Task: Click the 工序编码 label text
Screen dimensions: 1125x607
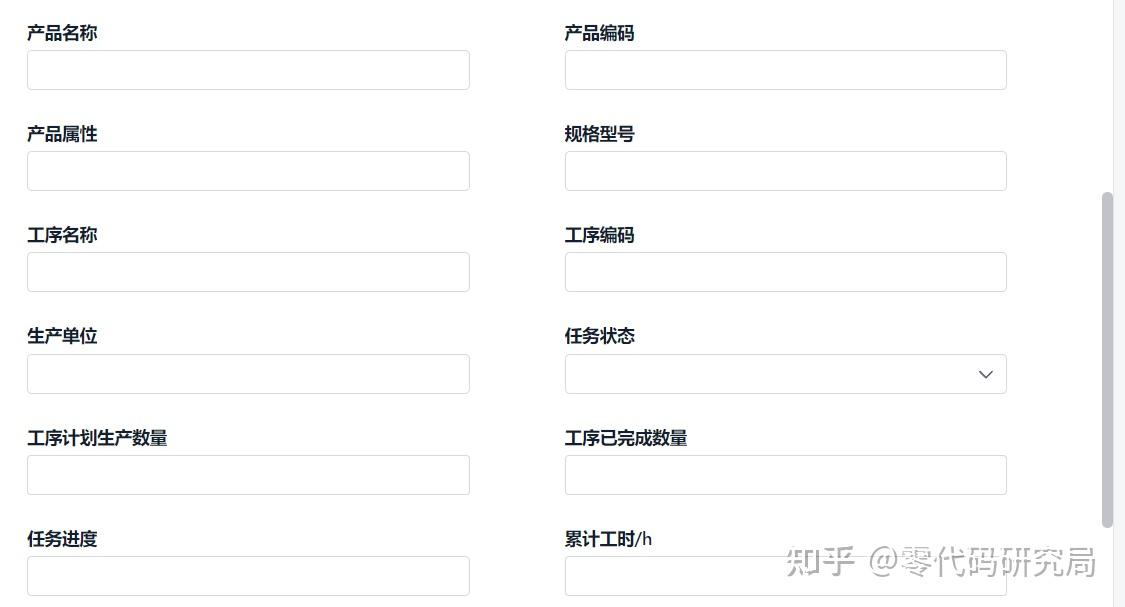Action: pos(599,235)
